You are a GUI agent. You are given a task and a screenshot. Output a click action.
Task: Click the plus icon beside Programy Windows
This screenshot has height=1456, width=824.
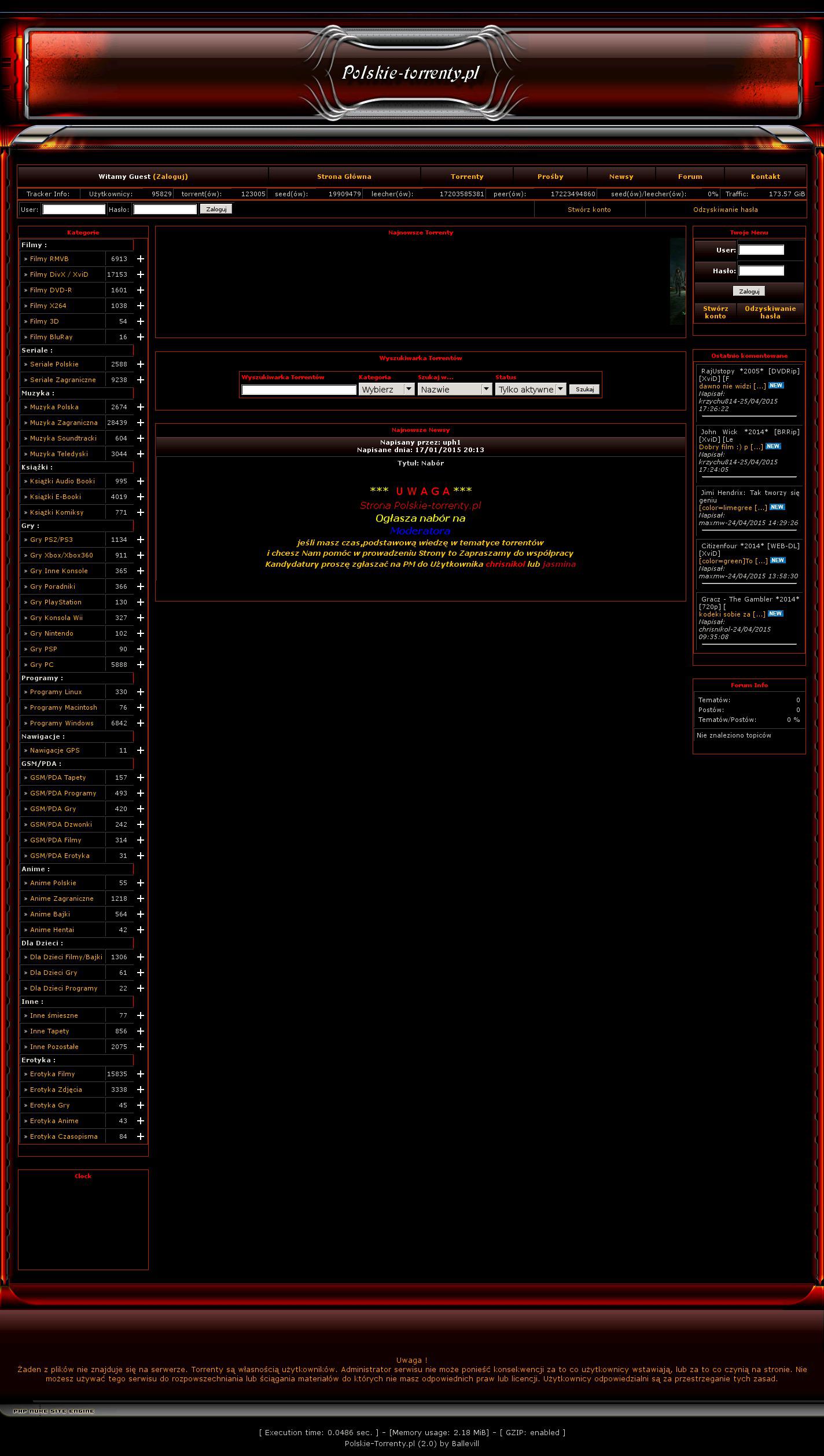(140, 723)
